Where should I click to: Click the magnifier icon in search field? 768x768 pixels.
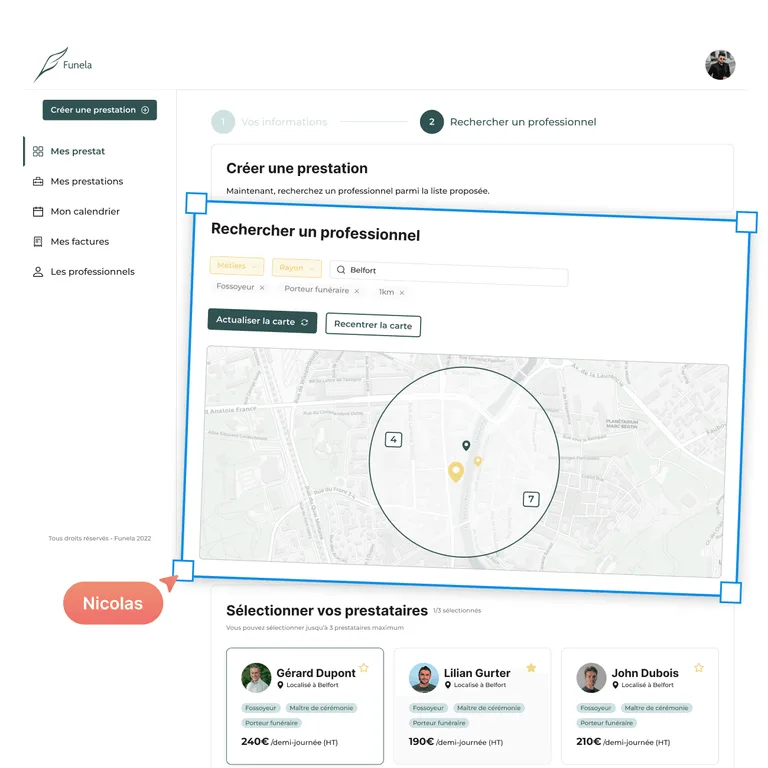tap(341, 270)
